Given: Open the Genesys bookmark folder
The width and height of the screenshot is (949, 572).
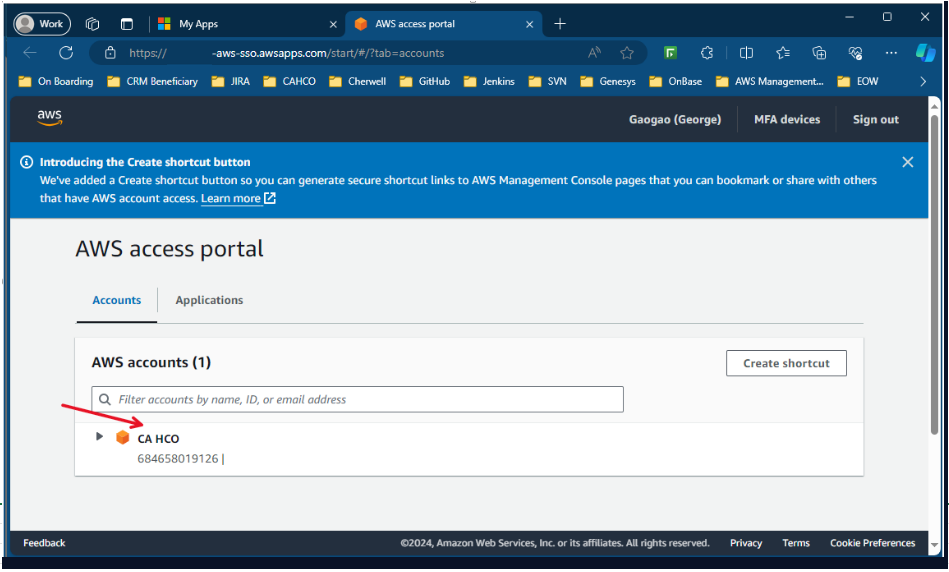Looking at the screenshot, I should (x=608, y=81).
